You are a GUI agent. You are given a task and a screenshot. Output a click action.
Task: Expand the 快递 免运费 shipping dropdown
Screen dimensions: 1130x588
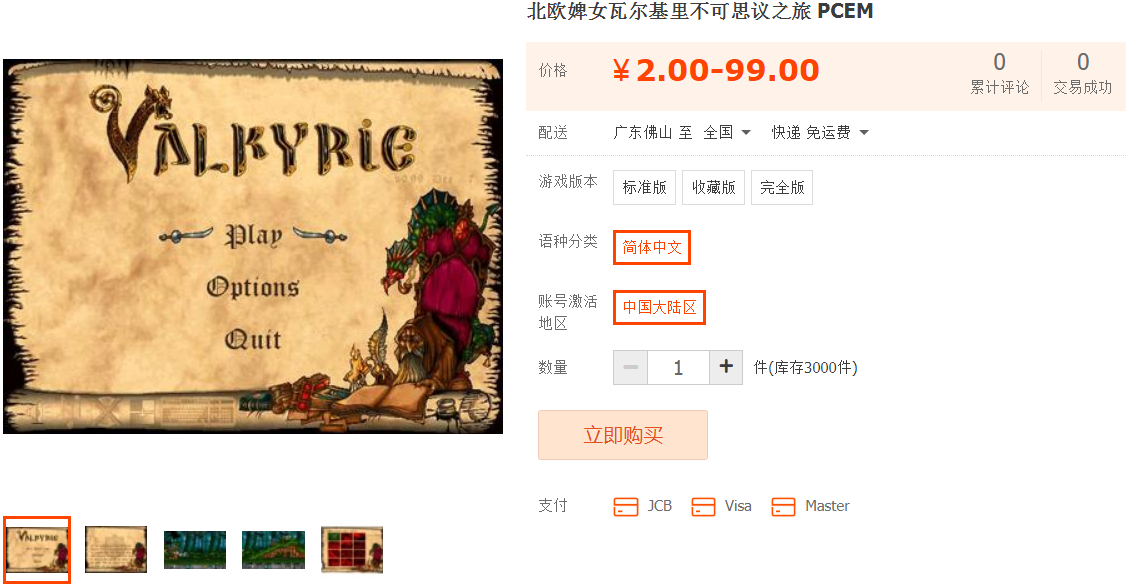[820, 133]
